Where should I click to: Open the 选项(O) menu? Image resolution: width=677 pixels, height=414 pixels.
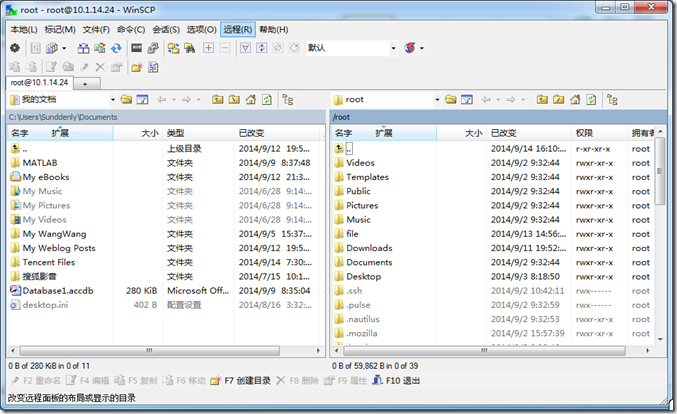[x=201, y=29]
